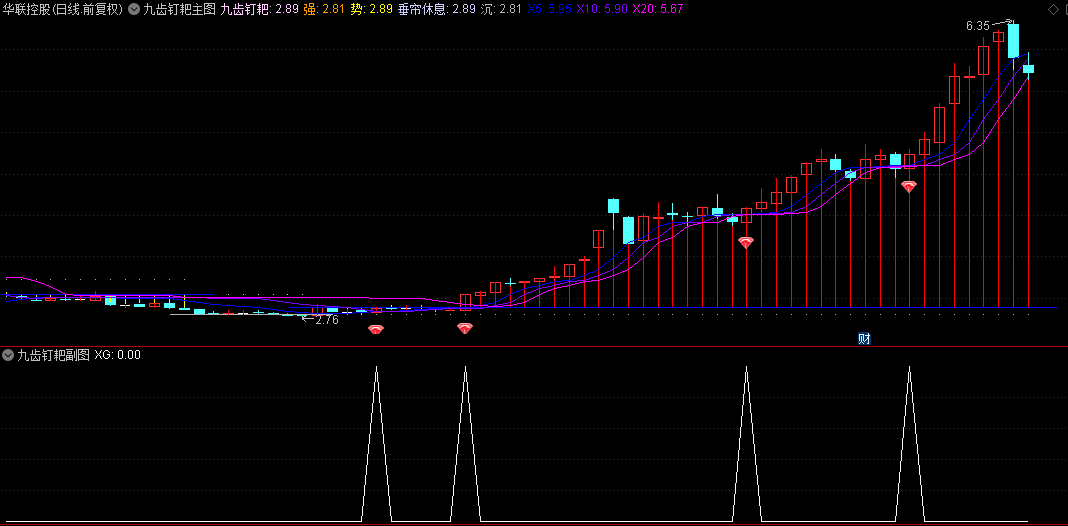This screenshot has height=526, width=1068.
Task: Click the blue 财 finance marker on the timeline
Action: coord(864,339)
